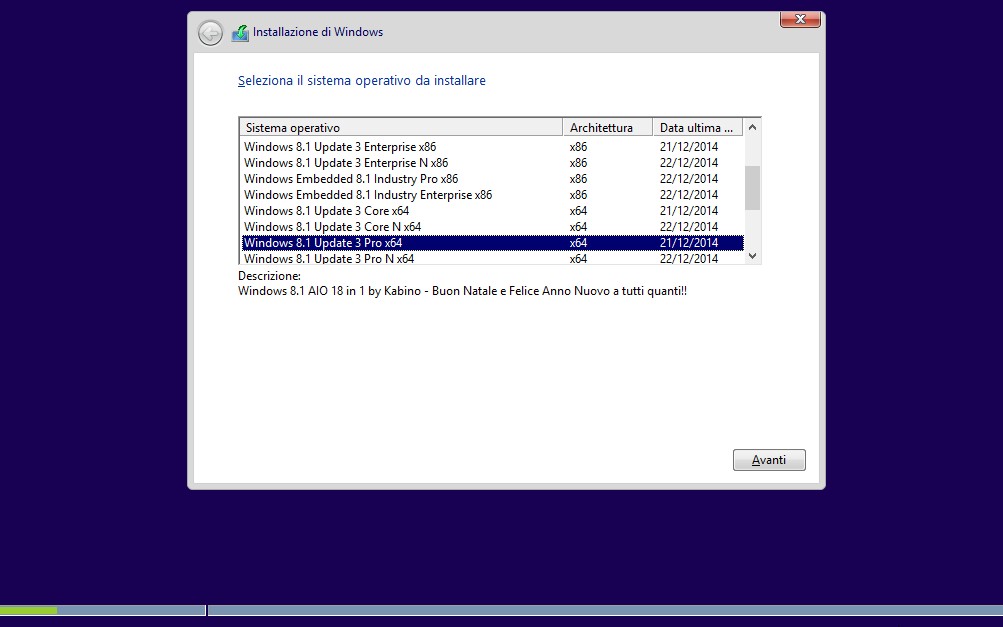Click heading Seleziona il sistema operativo da installare
The height and width of the screenshot is (627, 1003).
[361, 81]
